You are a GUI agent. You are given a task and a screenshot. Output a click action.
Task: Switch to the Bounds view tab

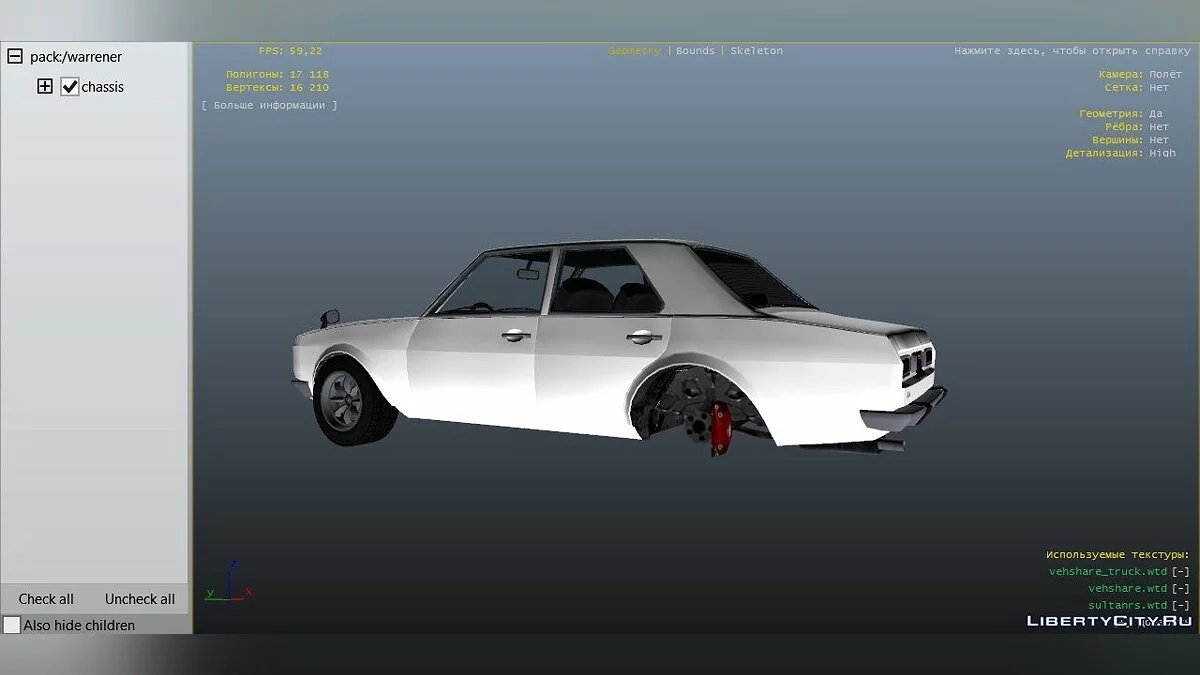point(695,51)
